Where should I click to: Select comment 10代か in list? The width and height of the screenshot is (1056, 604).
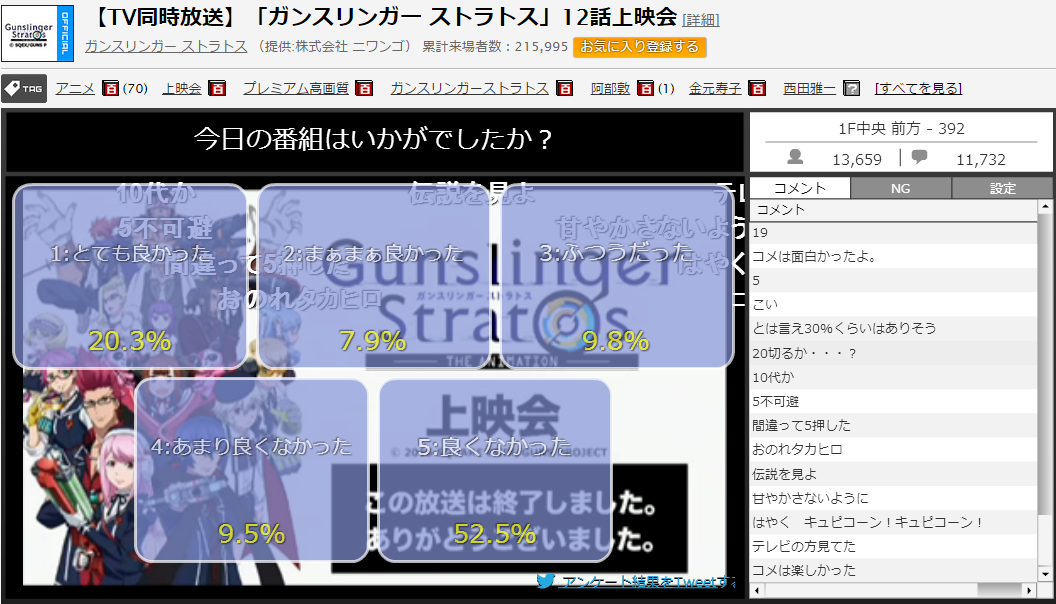point(893,377)
